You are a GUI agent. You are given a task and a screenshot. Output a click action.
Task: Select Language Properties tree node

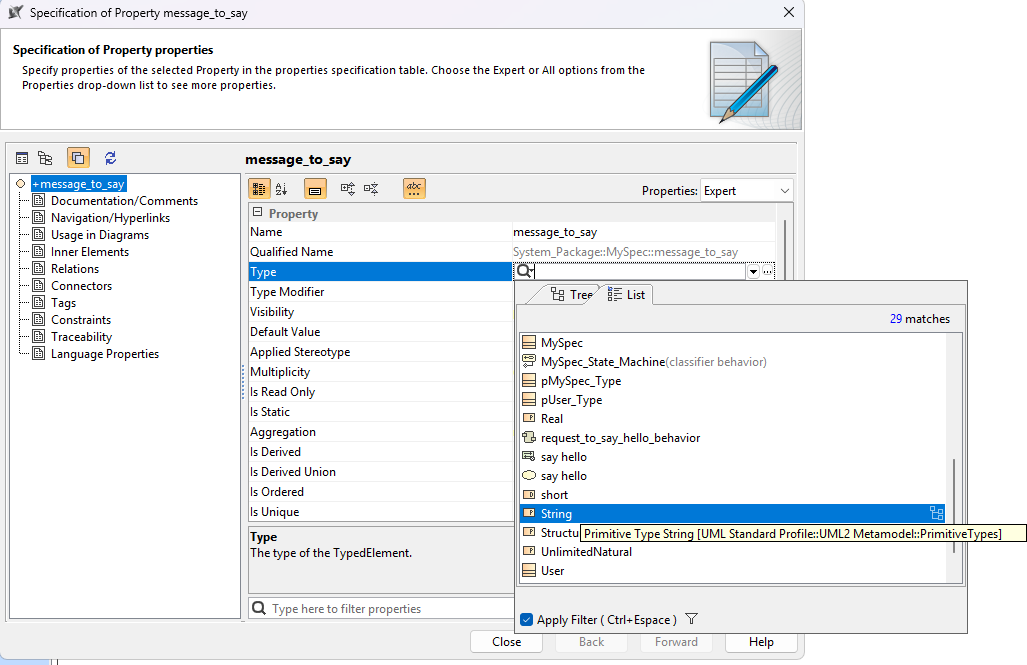pyautogui.click(x=105, y=354)
